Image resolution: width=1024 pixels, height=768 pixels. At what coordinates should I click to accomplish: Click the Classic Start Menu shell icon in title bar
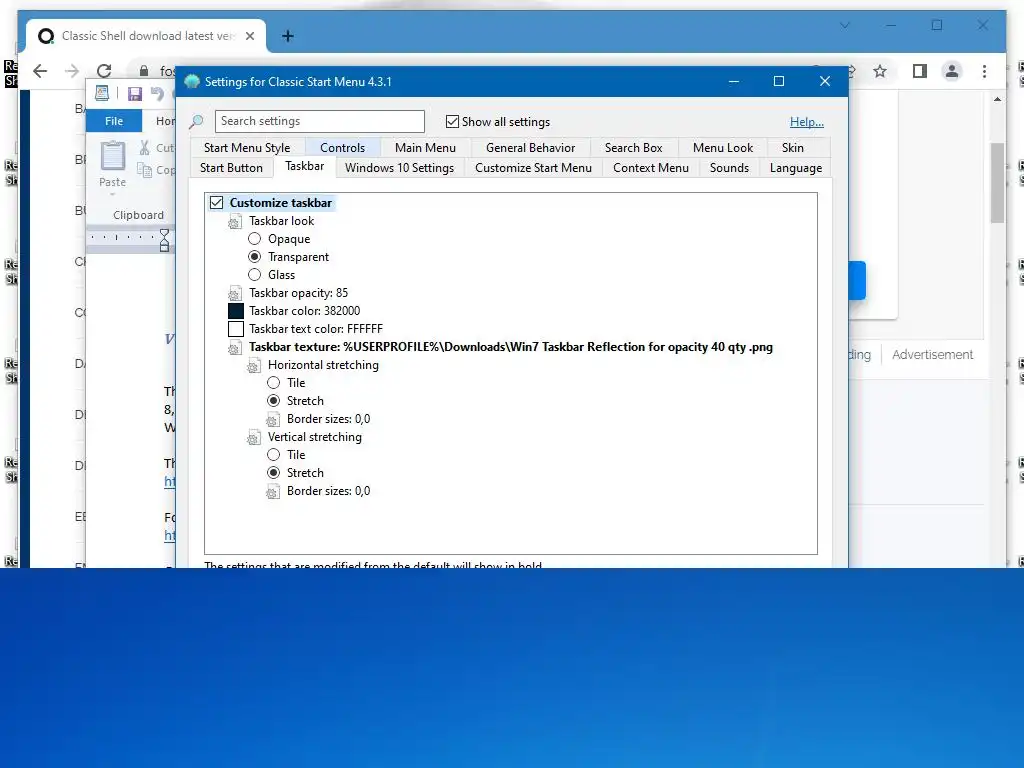click(x=192, y=82)
